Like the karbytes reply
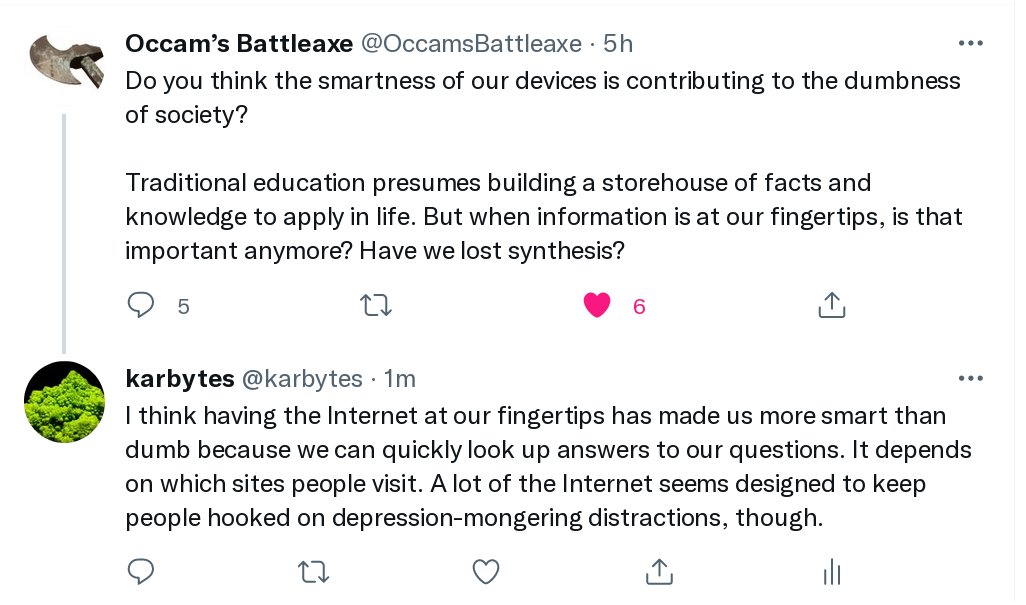 486,572
